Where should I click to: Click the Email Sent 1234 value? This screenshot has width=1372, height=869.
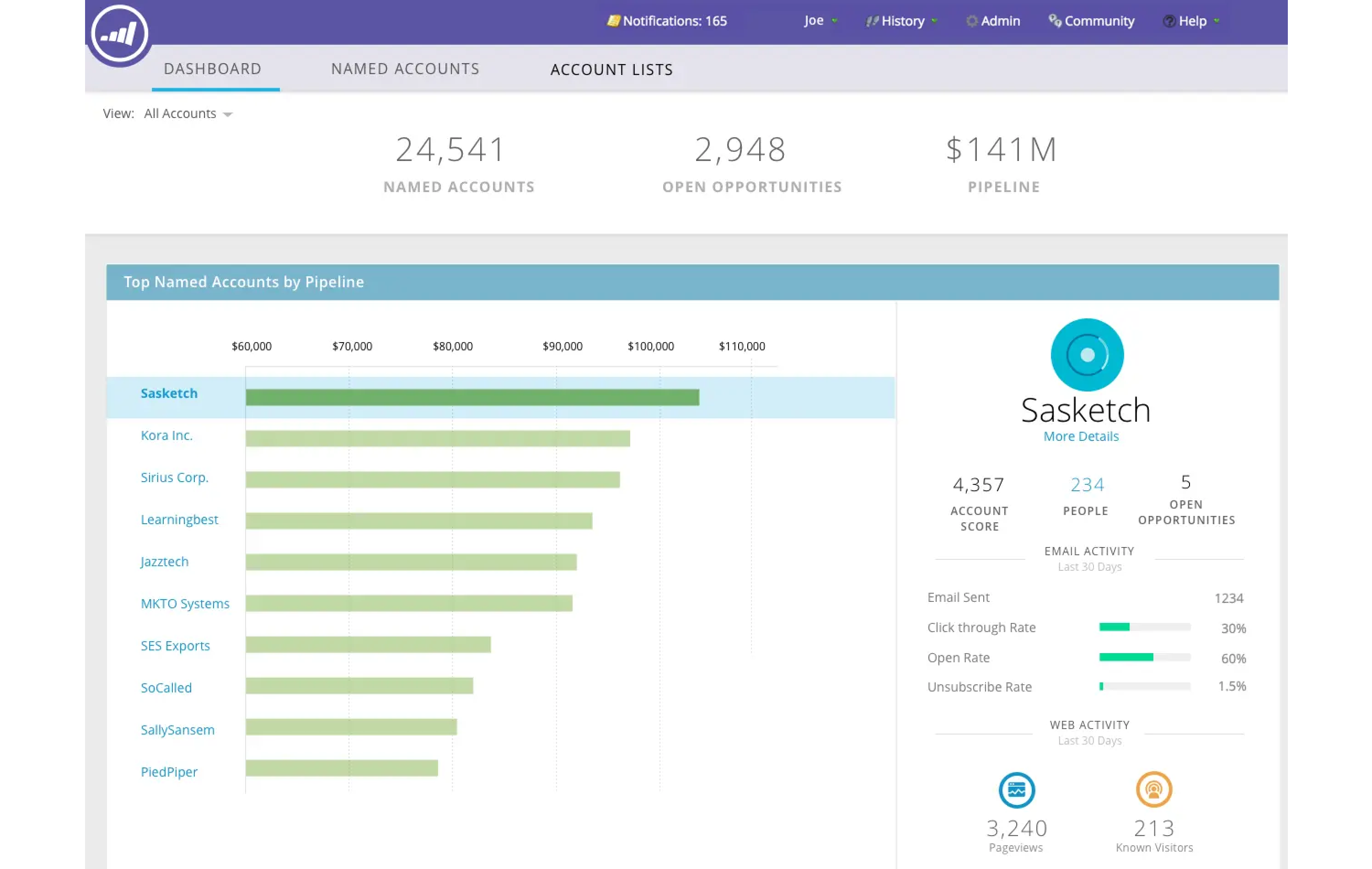[1228, 598]
